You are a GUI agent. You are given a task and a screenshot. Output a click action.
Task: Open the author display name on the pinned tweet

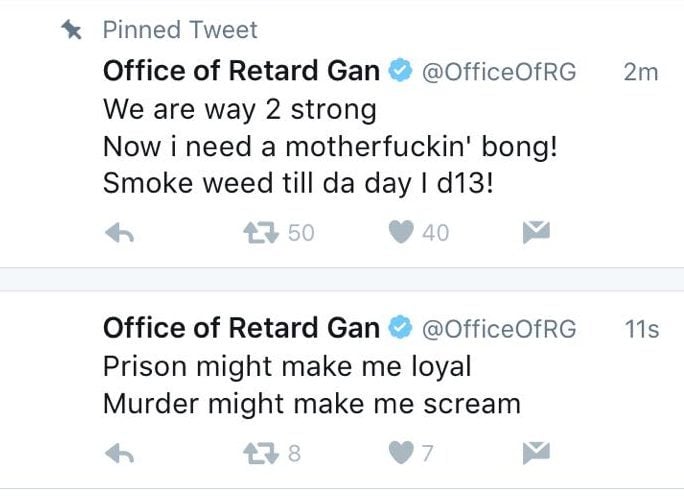[x=241, y=71]
